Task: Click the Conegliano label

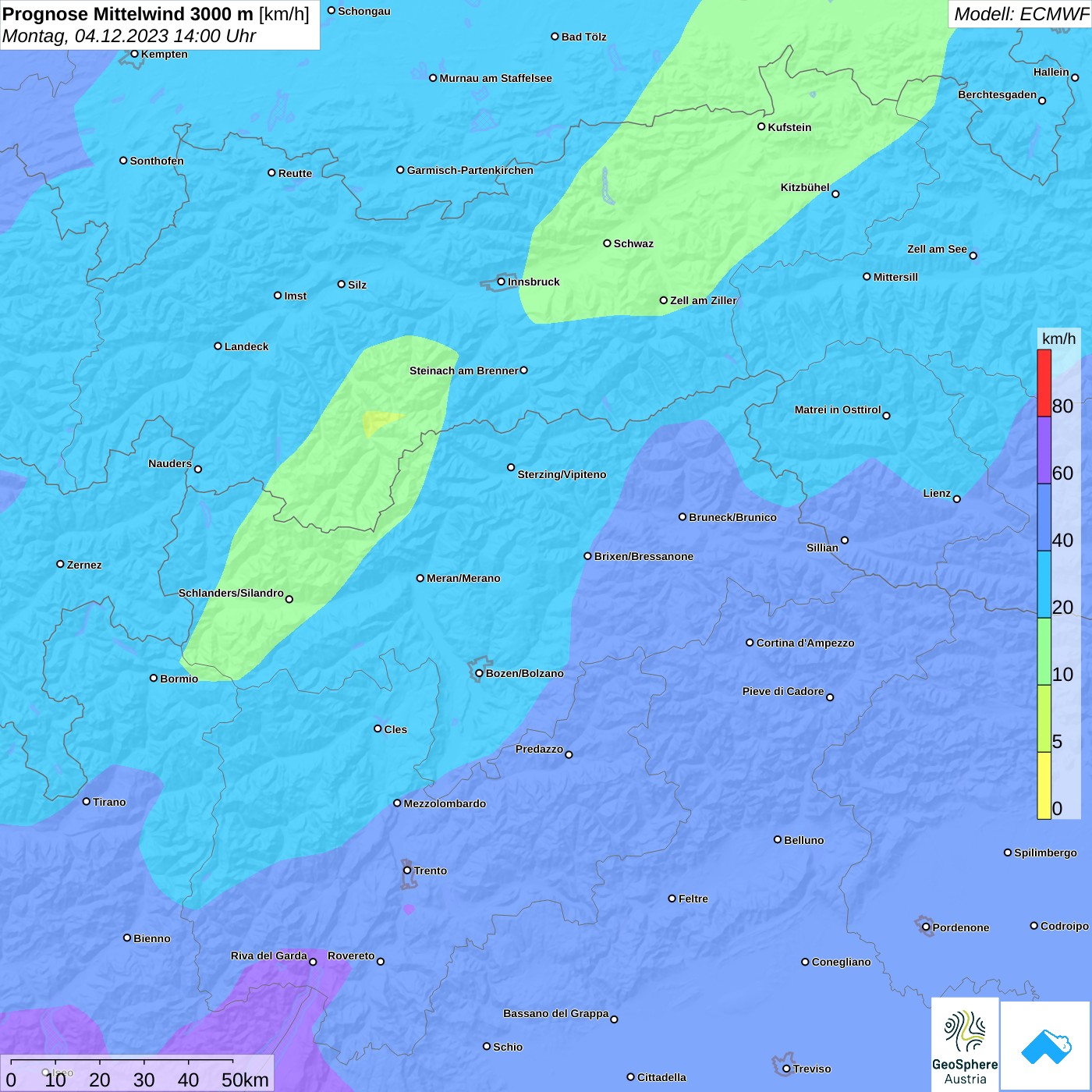Action: tap(841, 962)
